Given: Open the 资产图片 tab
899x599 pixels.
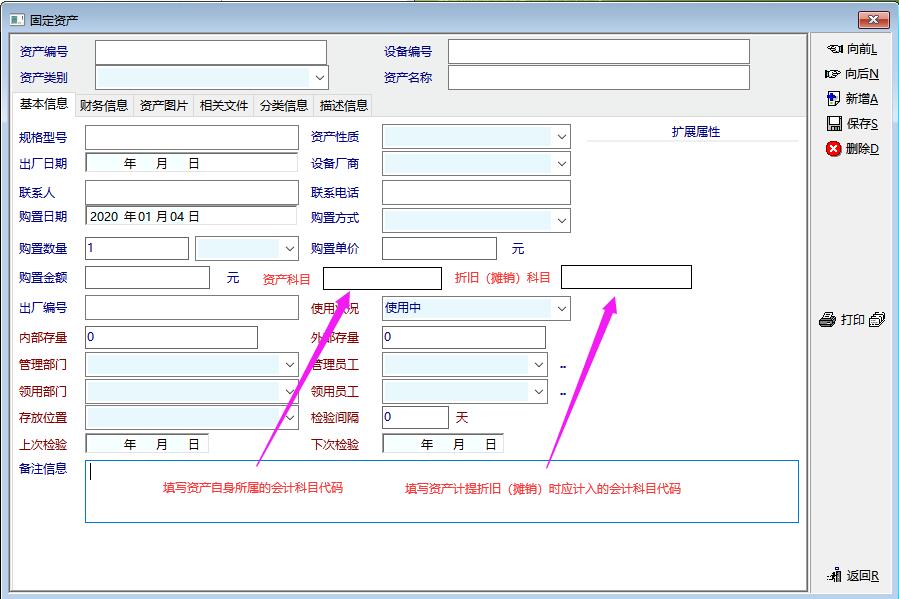Looking at the screenshot, I should 164,105.
